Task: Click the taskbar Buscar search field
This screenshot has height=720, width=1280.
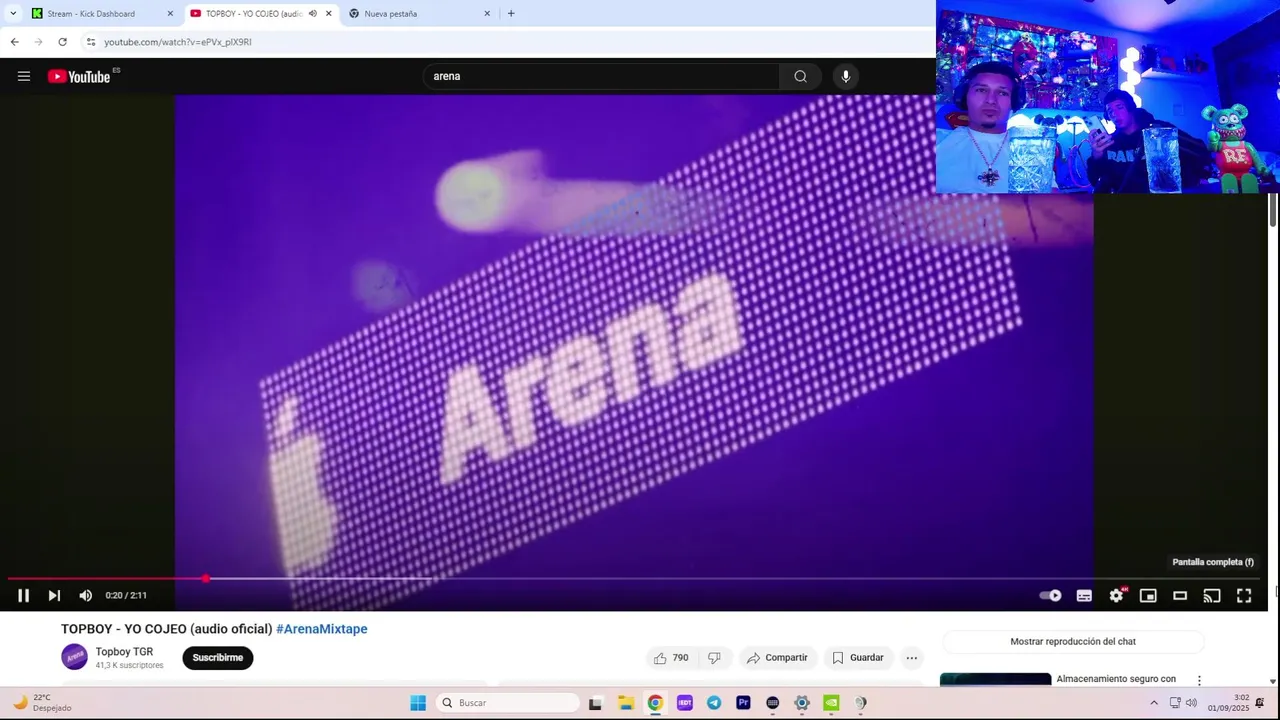Action: [x=509, y=703]
